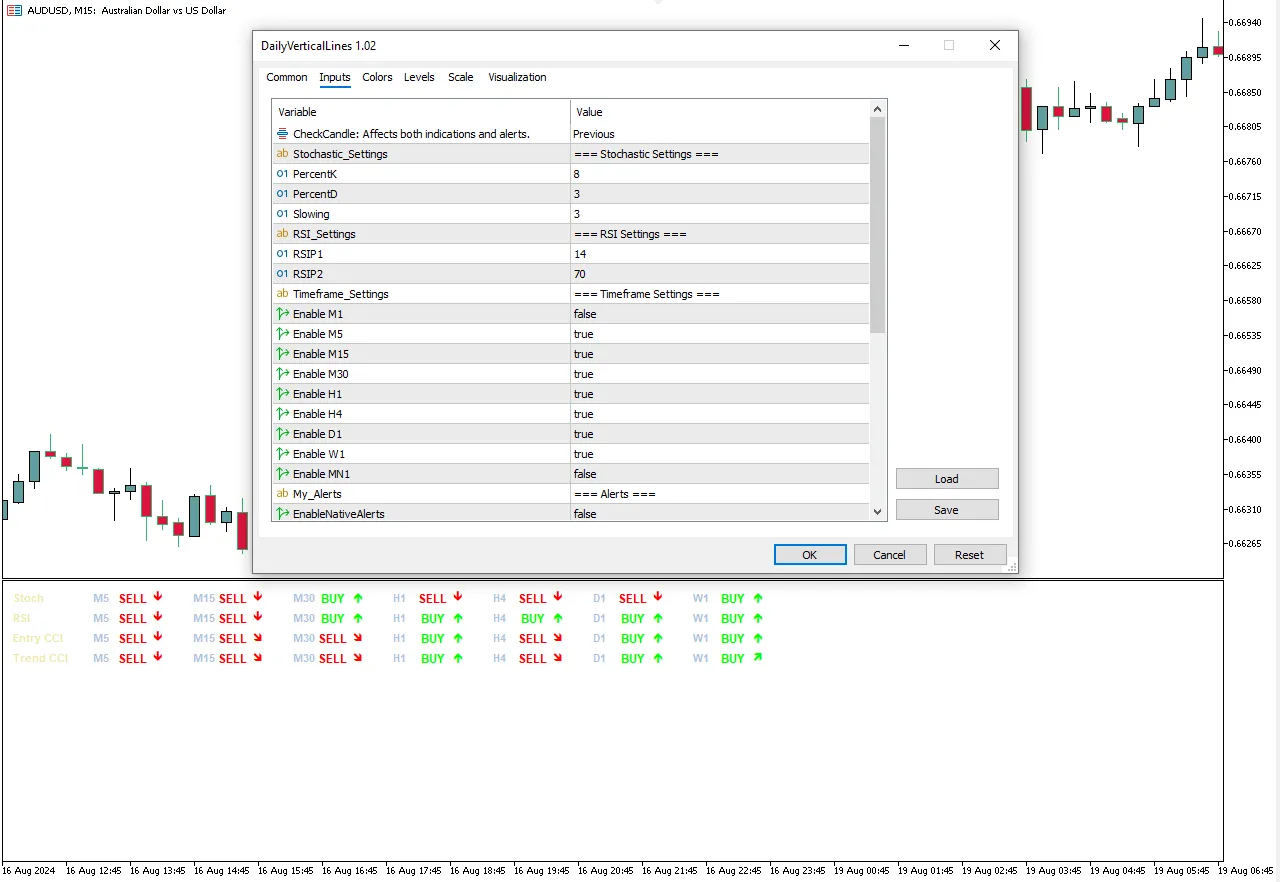
Task: Click the boolean icon beside EnableNativeAlerts
Action: [x=282, y=514]
